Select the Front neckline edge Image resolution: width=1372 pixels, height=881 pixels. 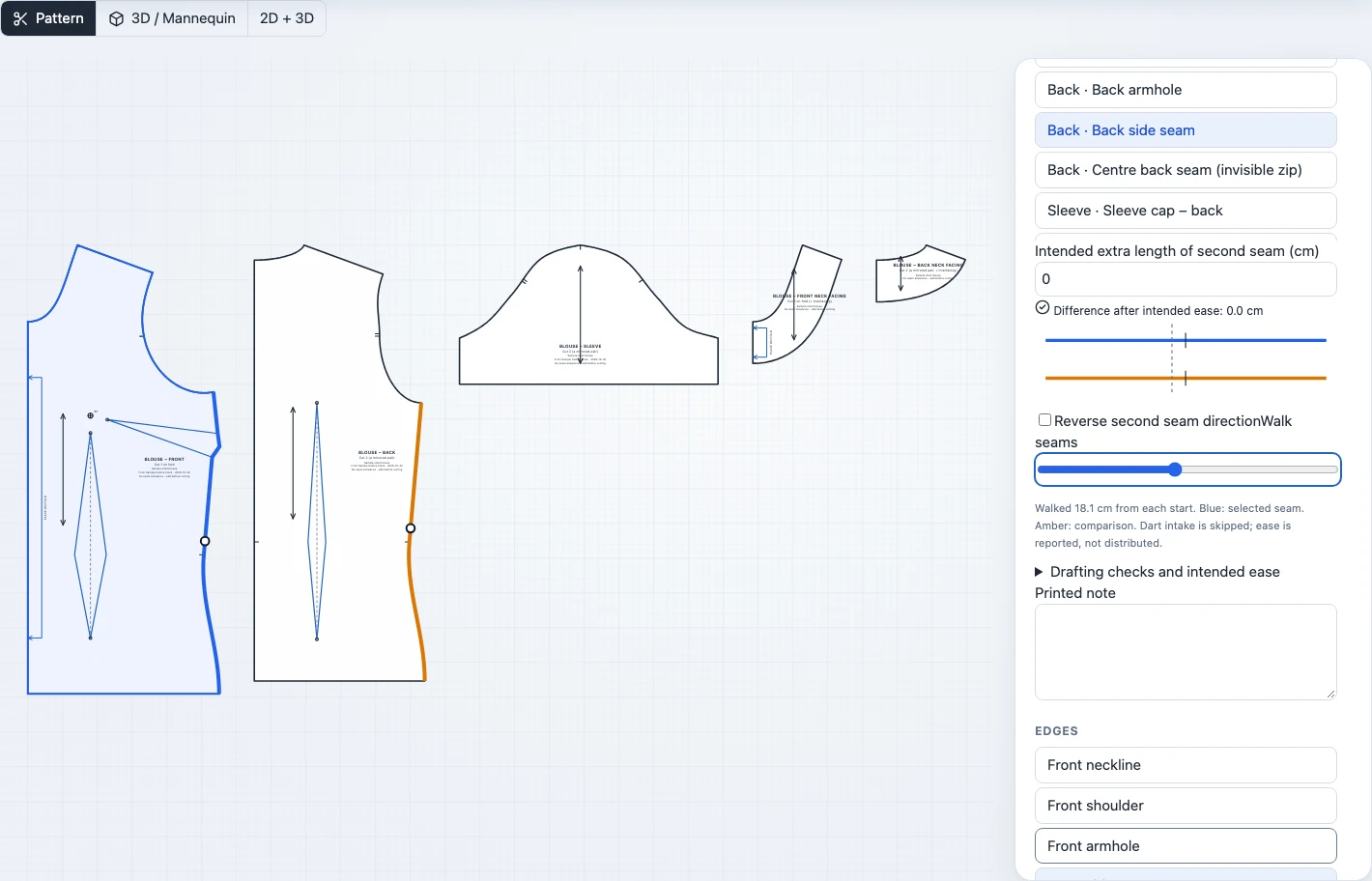1186,765
